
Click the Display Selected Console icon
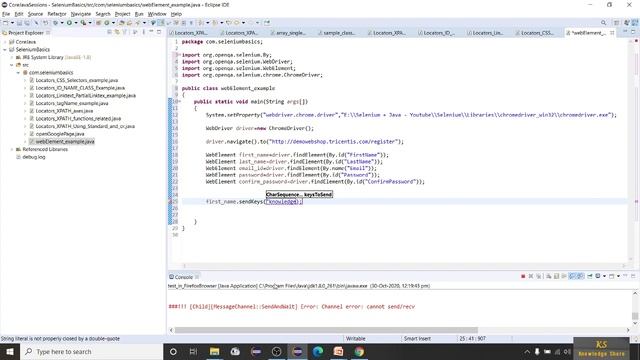point(598,276)
